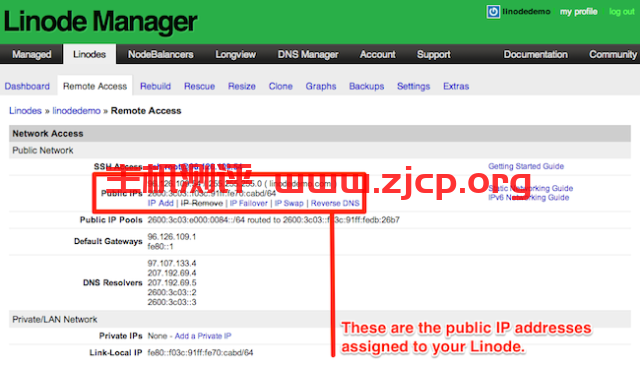640x366 pixels.
Task: Go to the Resize sub-tab
Action: tap(242, 86)
